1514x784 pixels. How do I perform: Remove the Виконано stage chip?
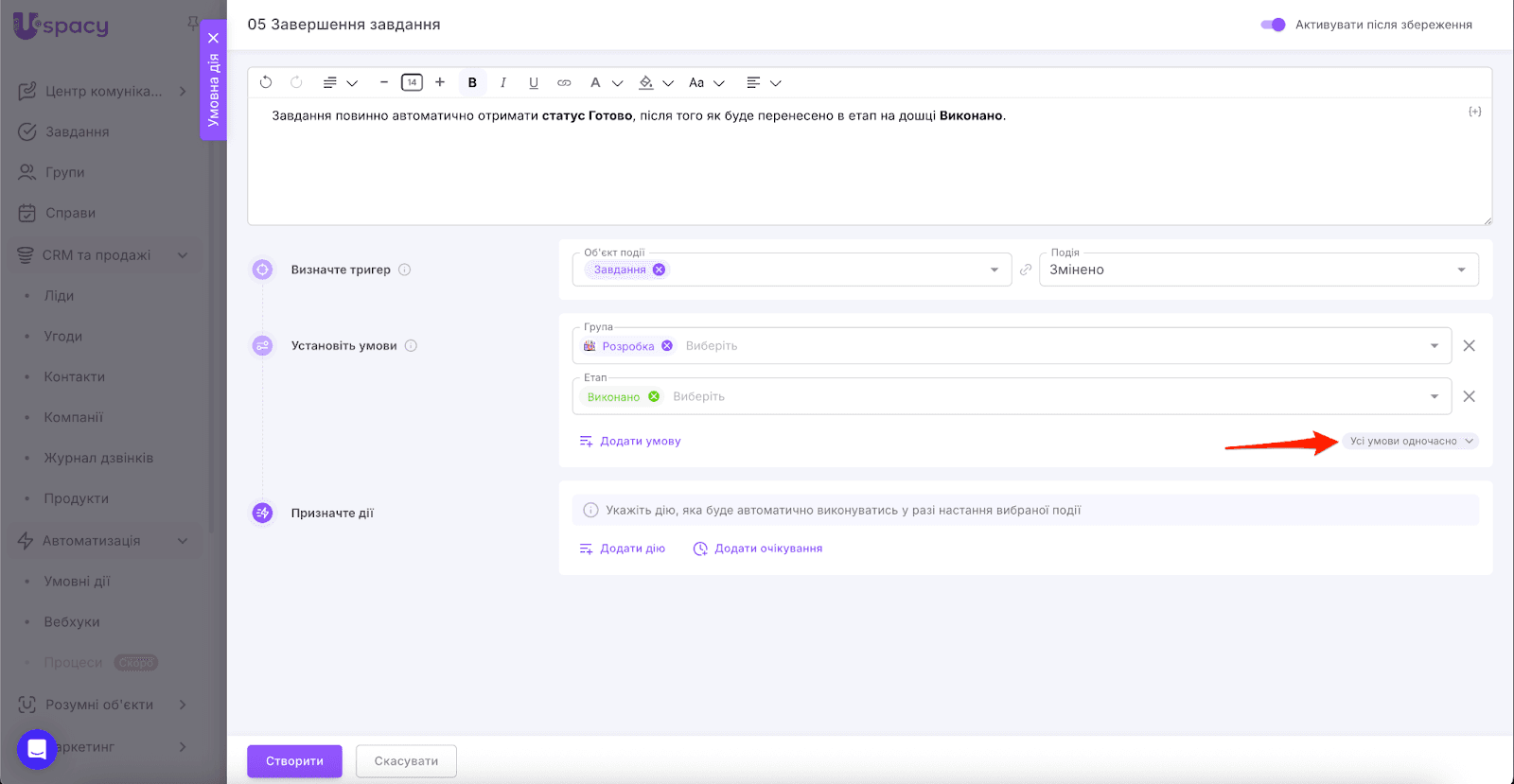654,397
